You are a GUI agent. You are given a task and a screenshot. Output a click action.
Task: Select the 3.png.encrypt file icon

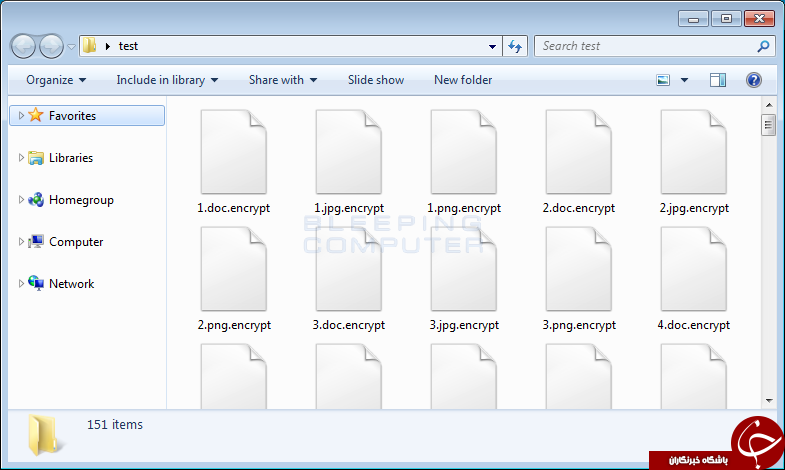579,269
